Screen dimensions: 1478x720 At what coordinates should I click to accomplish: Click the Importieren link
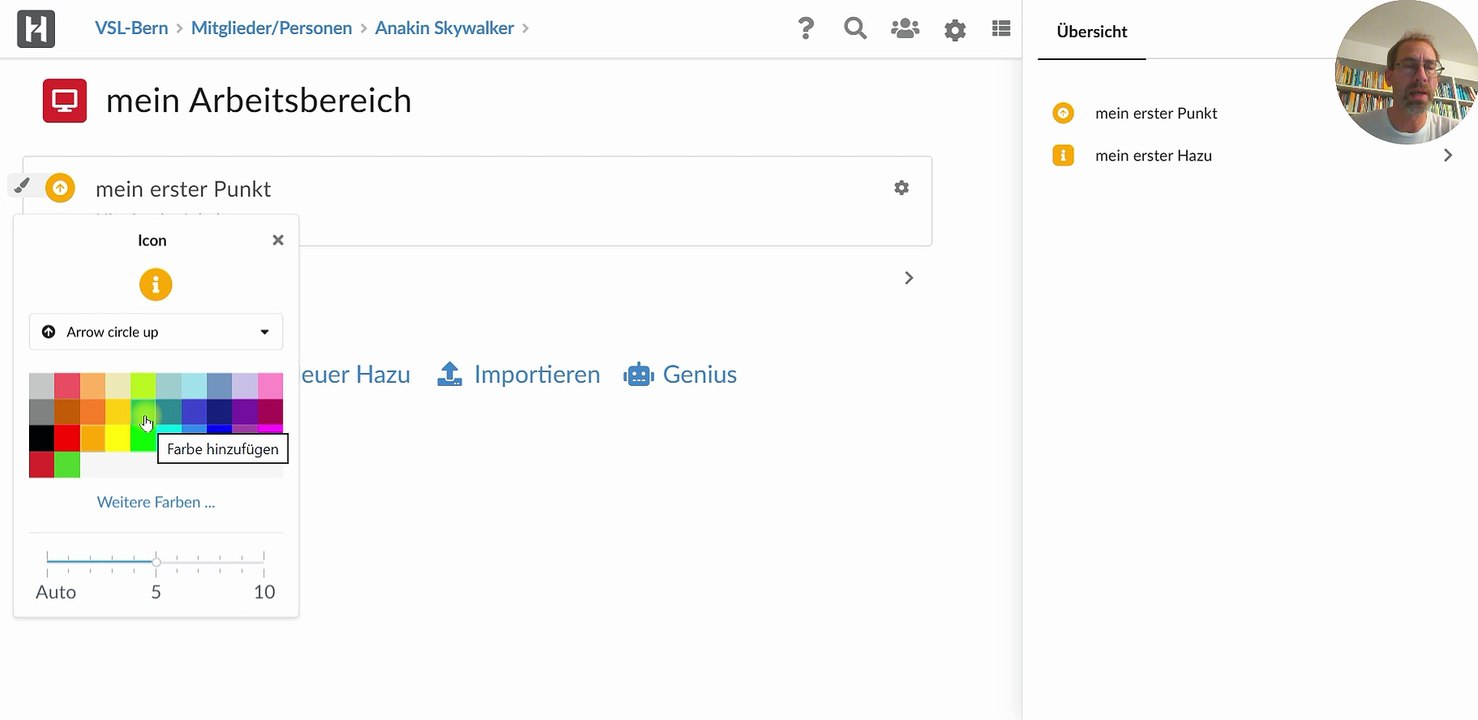(x=519, y=375)
